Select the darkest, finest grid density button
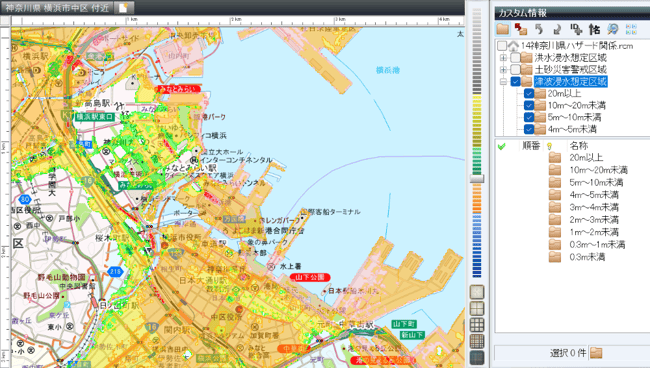The height and width of the screenshot is (368, 650). [477, 358]
